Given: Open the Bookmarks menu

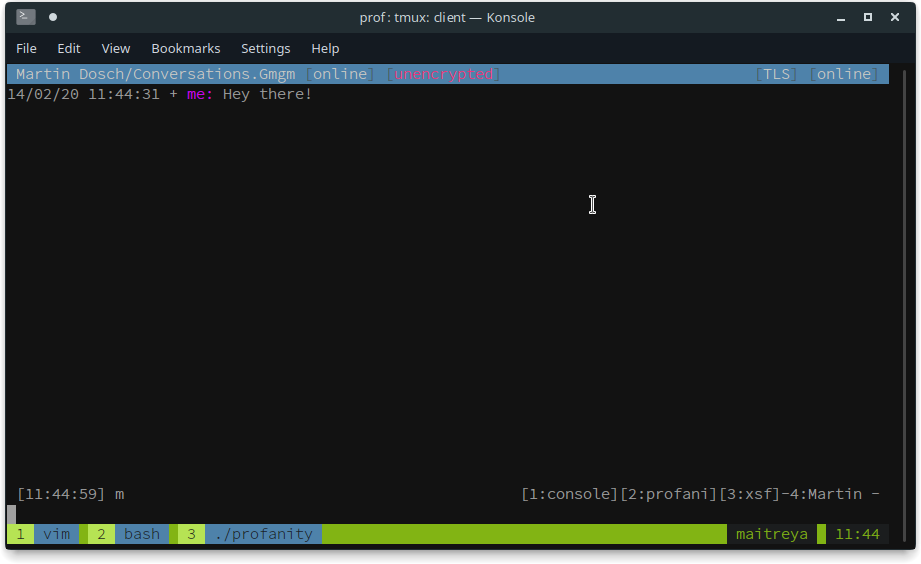Looking at the screenshot, I should (x=186, y=48).
